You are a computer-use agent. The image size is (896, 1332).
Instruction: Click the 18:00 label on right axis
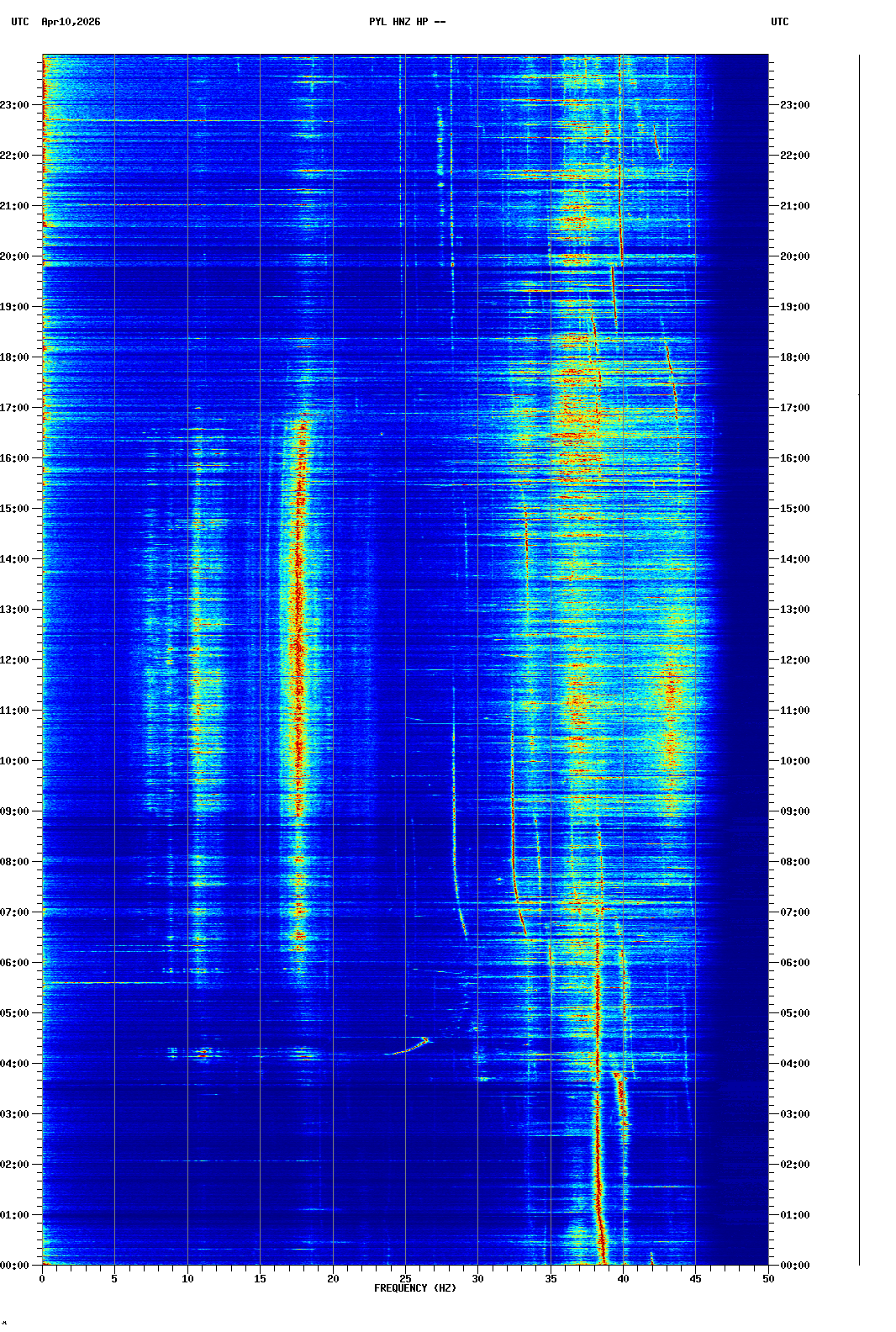pyautogui.click(x=794, y=357)
